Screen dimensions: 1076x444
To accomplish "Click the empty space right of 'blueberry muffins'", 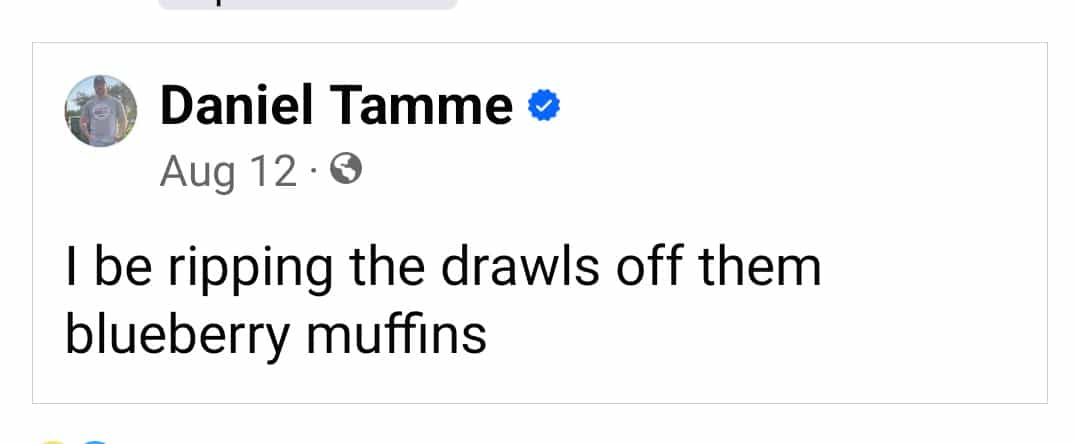I will [x=750, y=336].
